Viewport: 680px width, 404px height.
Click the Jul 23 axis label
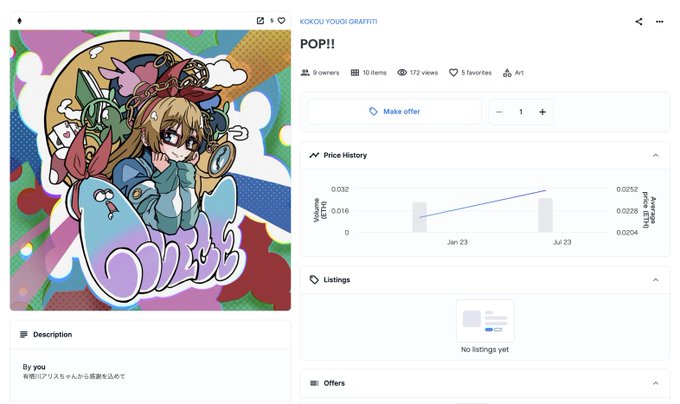tap(562, 242)
